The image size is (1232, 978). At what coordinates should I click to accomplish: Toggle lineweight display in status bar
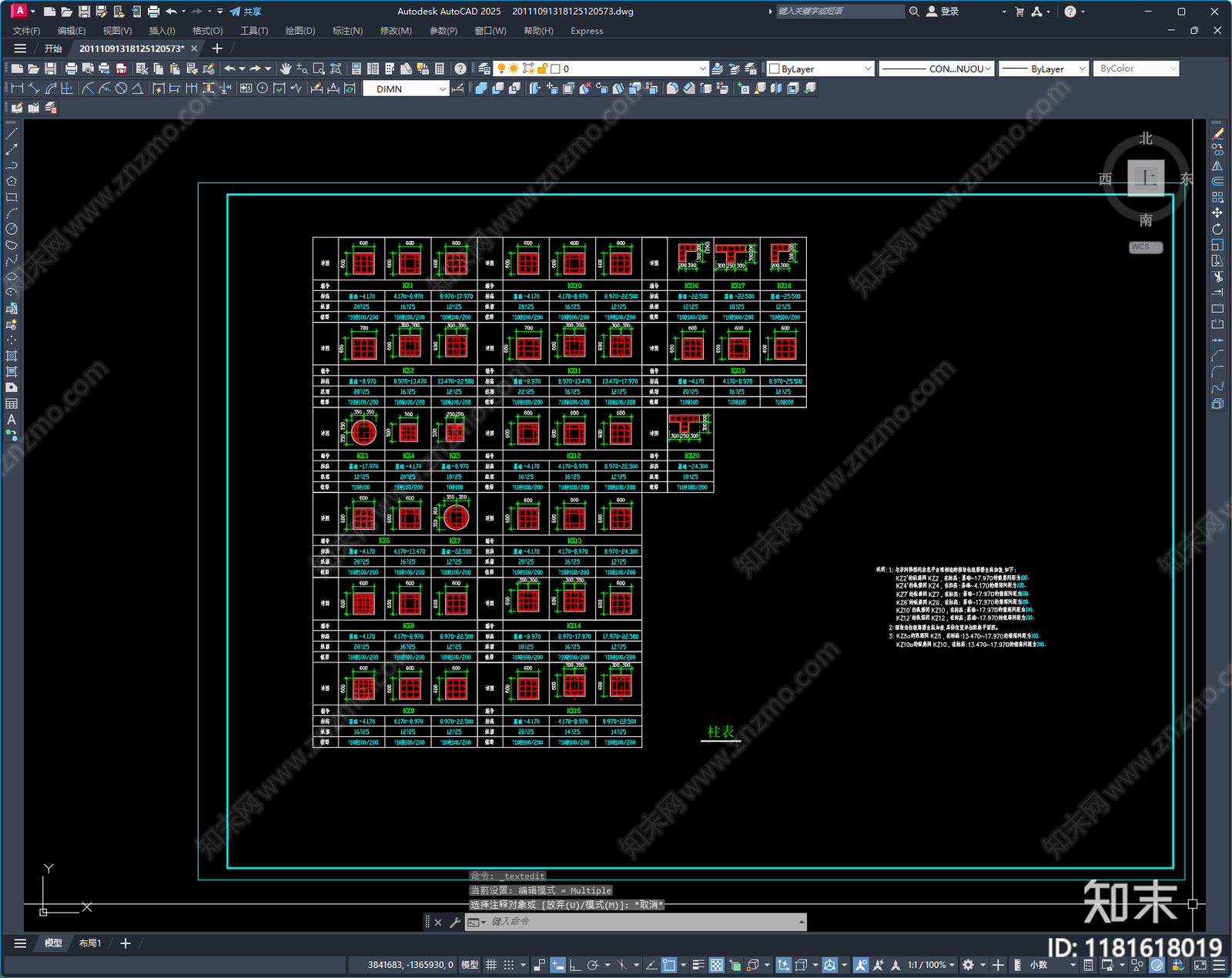tap(698, 965)
